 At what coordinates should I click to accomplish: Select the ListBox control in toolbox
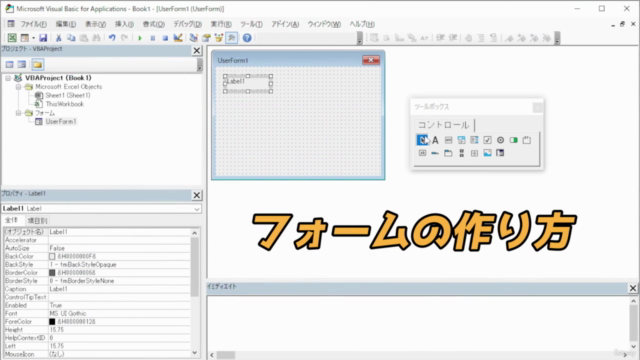click(x=474, y=140)
